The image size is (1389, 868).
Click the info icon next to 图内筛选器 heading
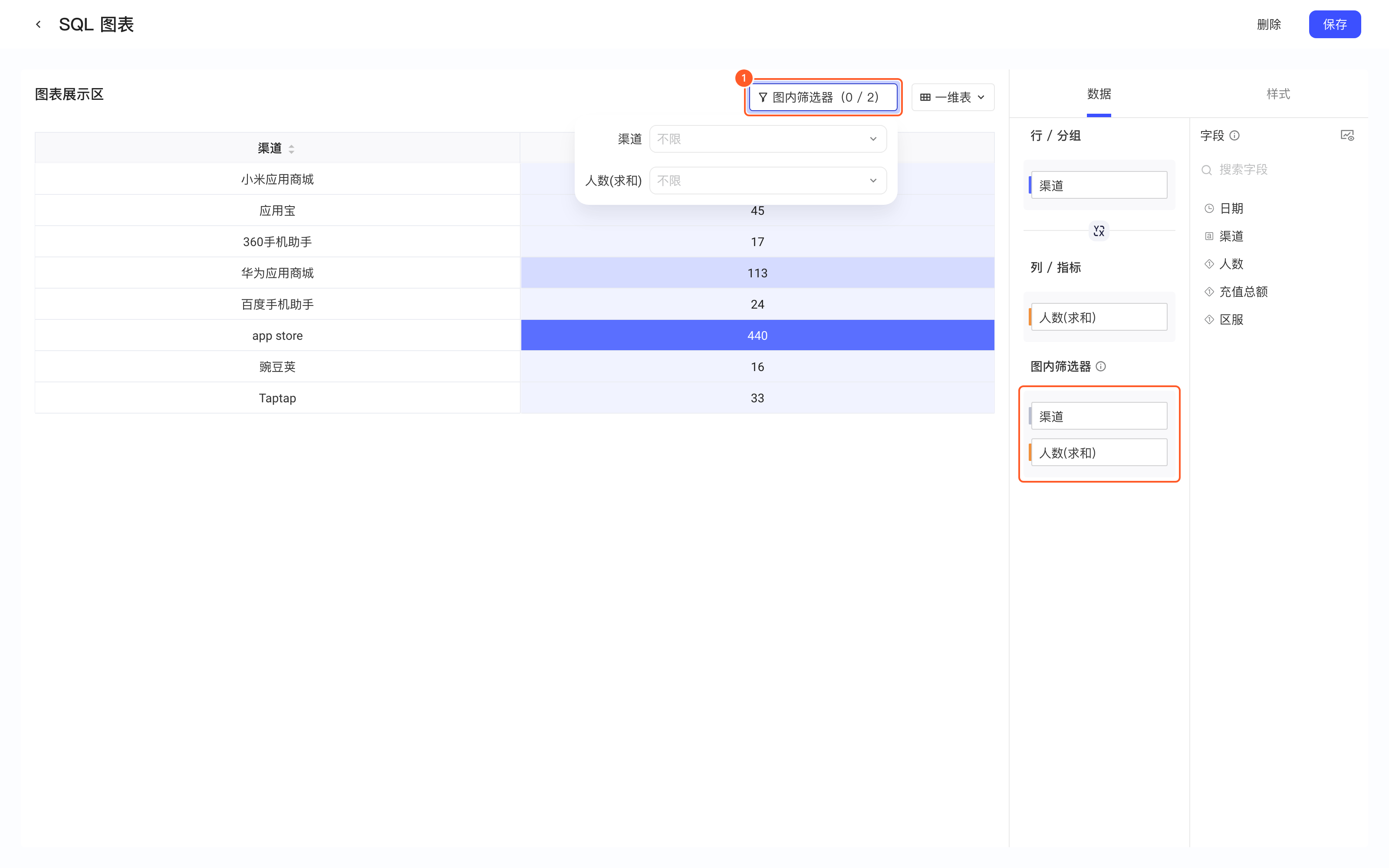coord(1101,366)
